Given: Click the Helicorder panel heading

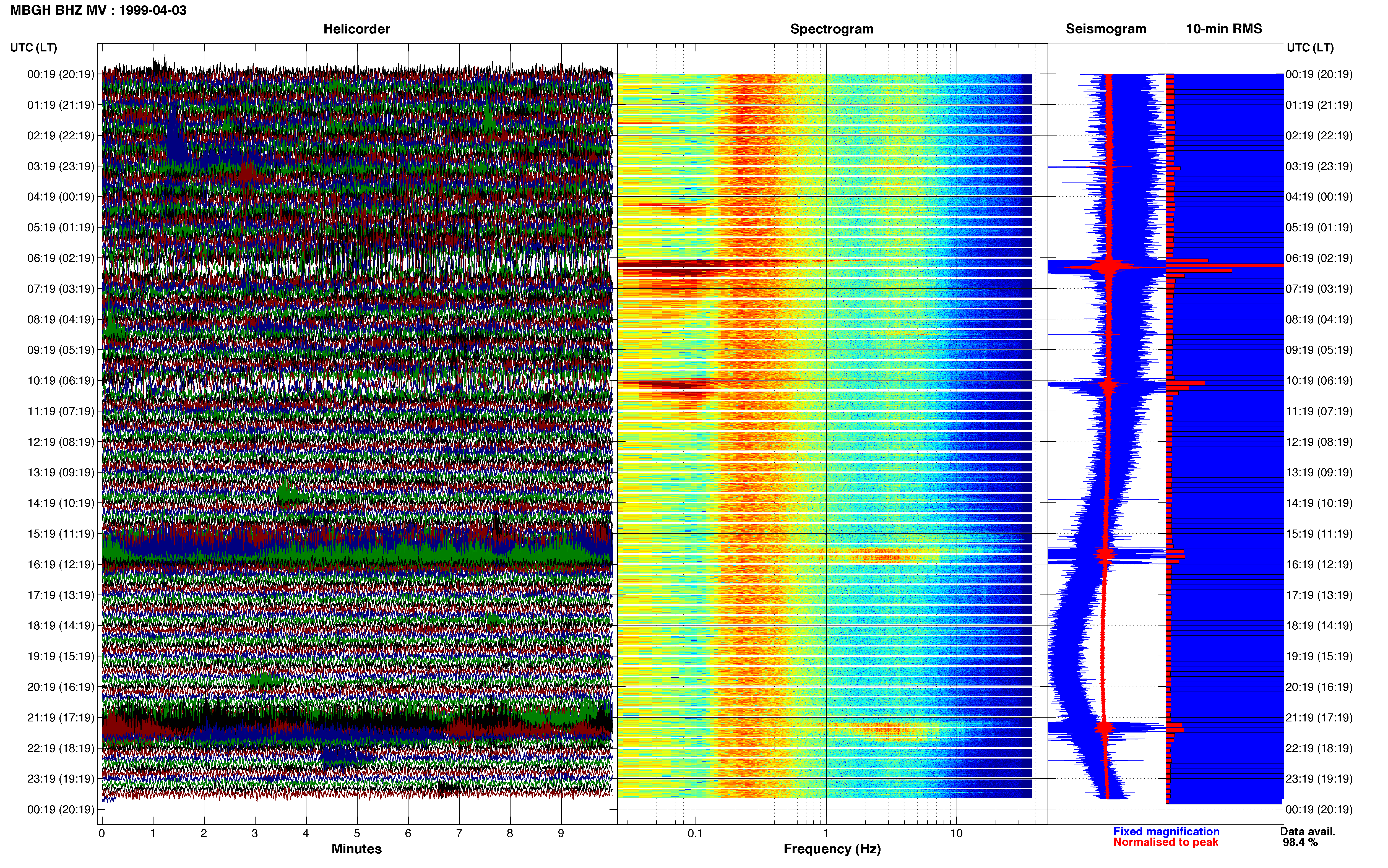Looking at the screenshot, I should tap(356, 29).
